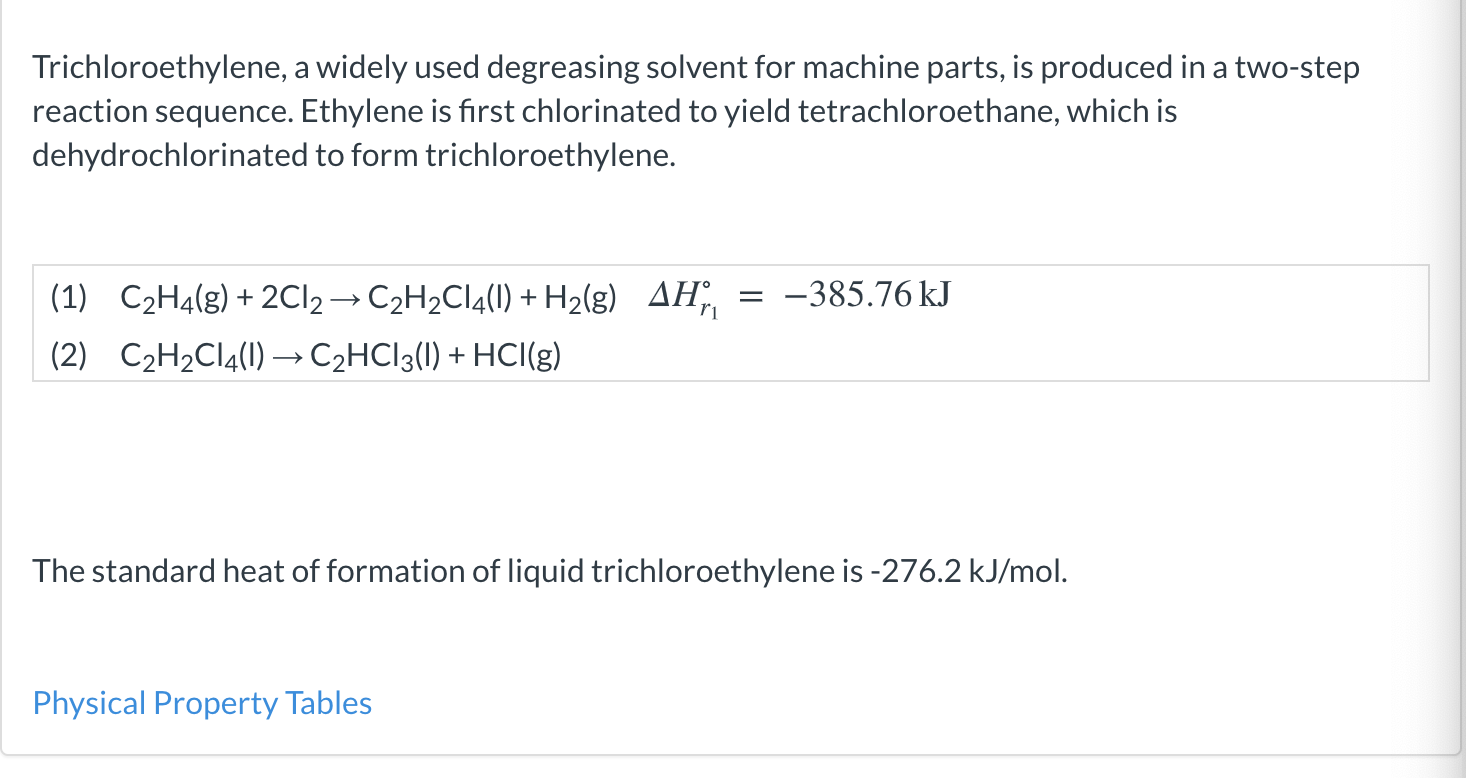
Task: Select equation (1) in the boxed region
Action: coord(400,295)
